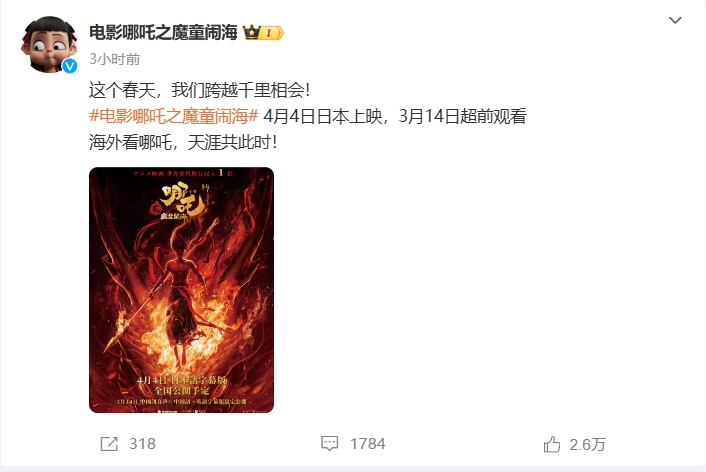The height and width of the screenshot is (472, 706).
Task: Like the post with thumbs-up icon
Action: point(552,444)
